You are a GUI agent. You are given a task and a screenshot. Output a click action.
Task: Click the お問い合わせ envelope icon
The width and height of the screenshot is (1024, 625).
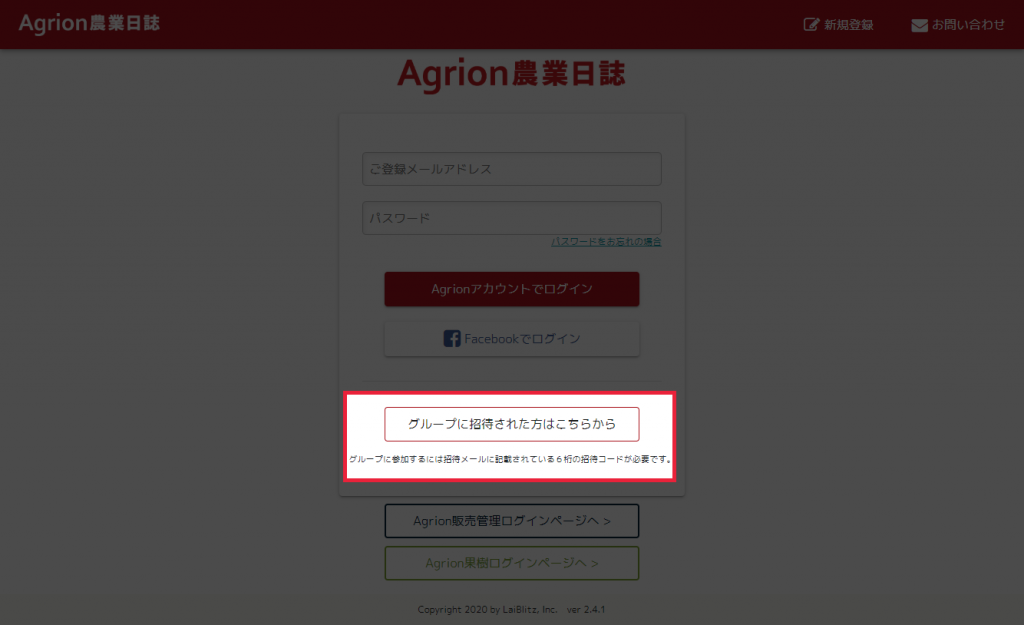pyautogui.click(x=919, y=25)
